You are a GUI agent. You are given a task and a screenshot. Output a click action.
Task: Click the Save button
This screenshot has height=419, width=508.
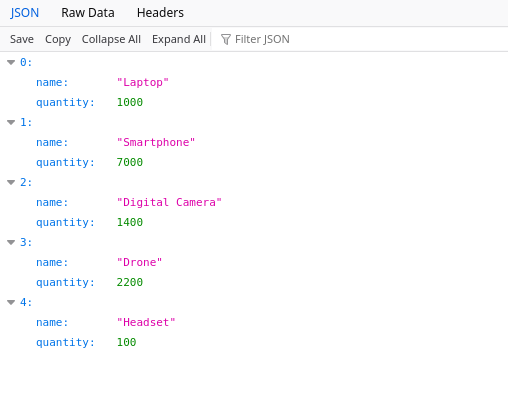[x=22, y=39]
